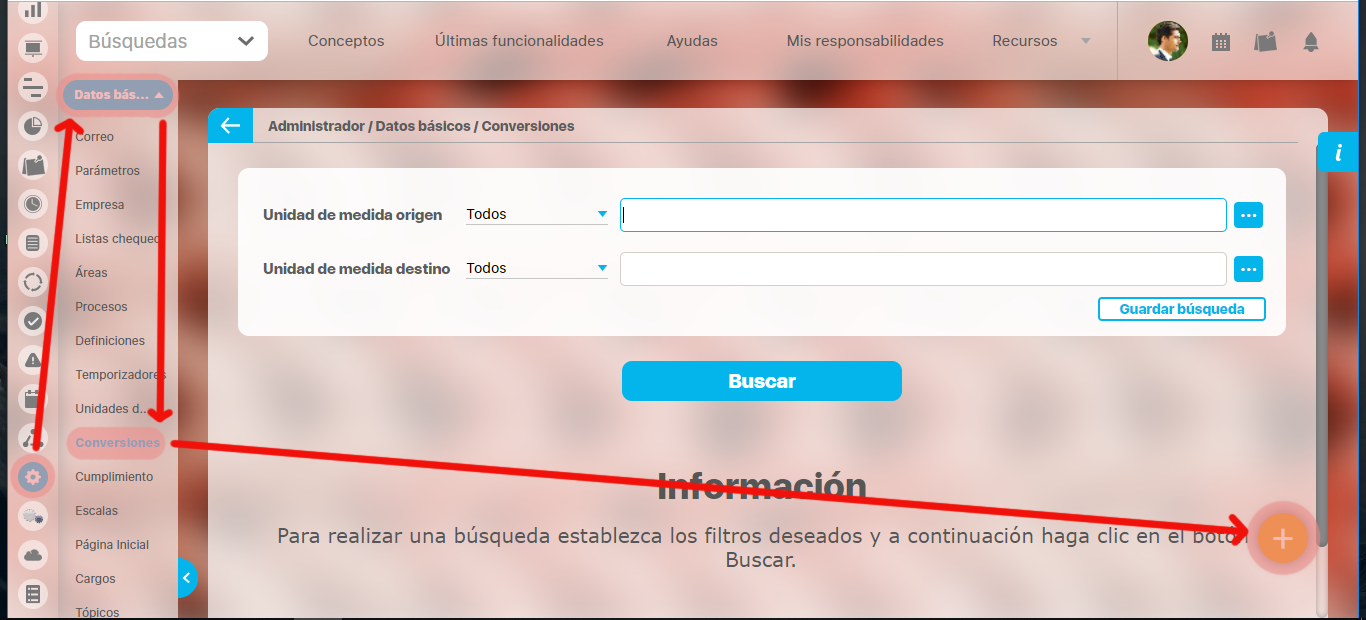Screen dimensions: 1366x620
Task: Collapse the Datos básicos menu header
Action: (x=118, y=96)
